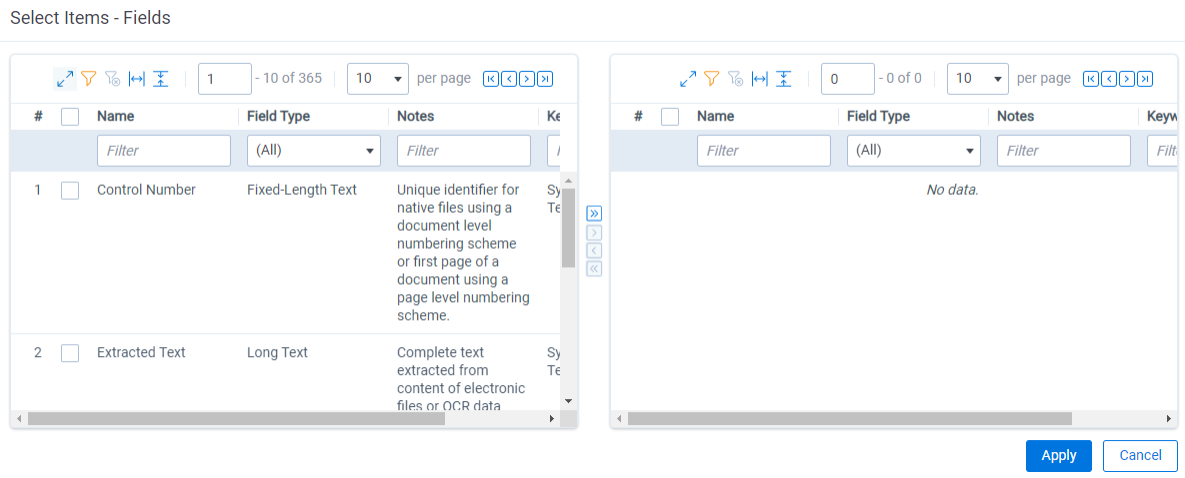
Task: Move selected item right with single arrow
Action: (594, 232)
